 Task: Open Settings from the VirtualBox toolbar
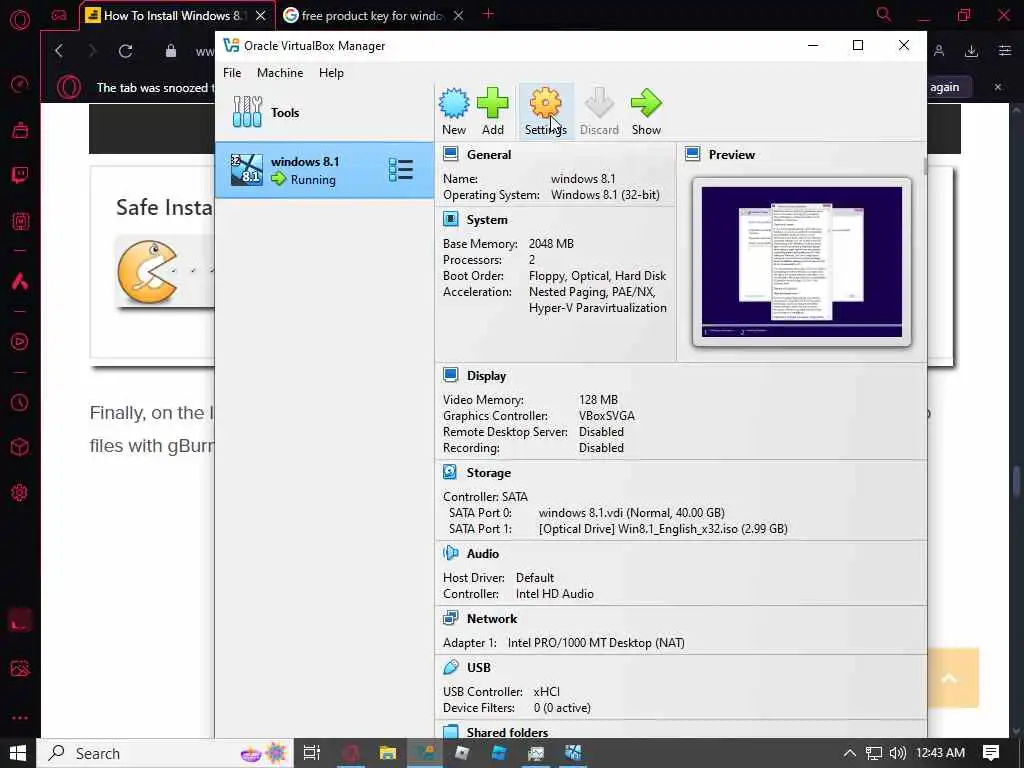pyautogui.click(x=546, y=111)
